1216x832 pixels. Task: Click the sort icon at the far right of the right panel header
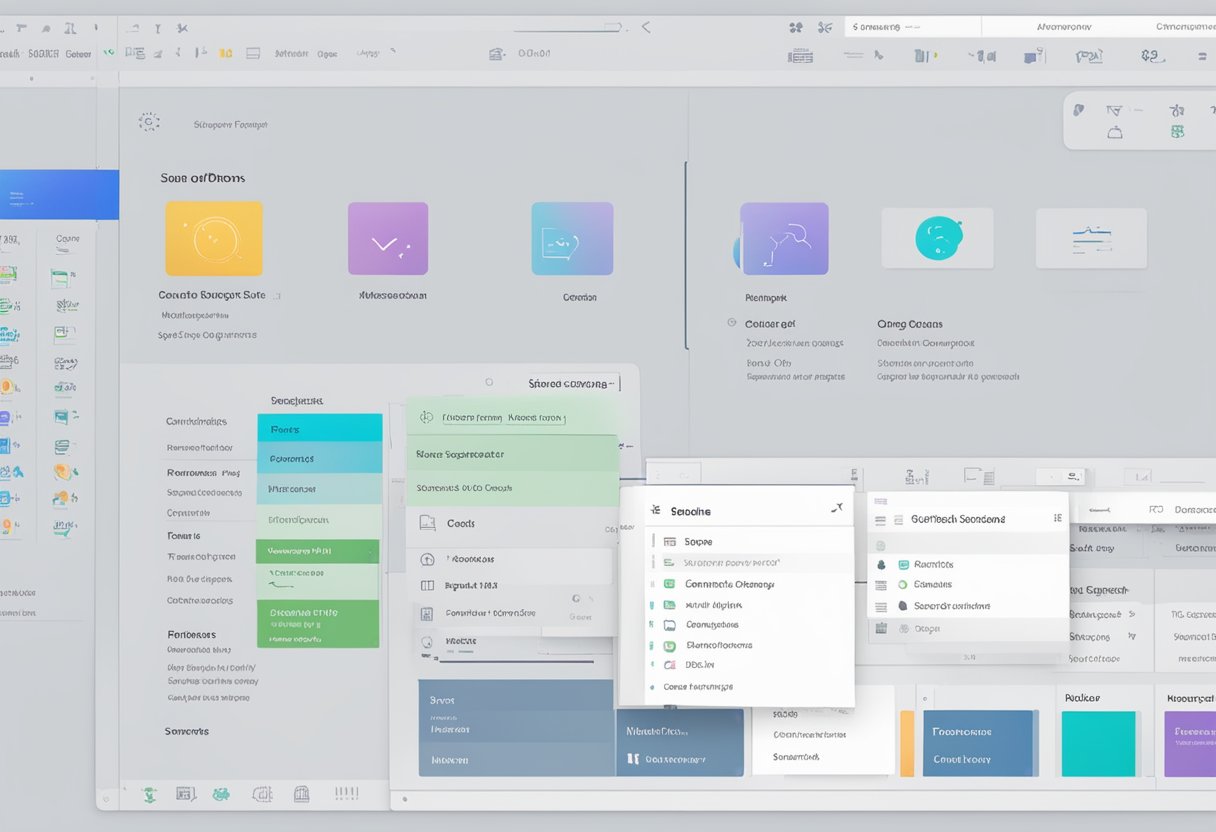(1057, 518)
